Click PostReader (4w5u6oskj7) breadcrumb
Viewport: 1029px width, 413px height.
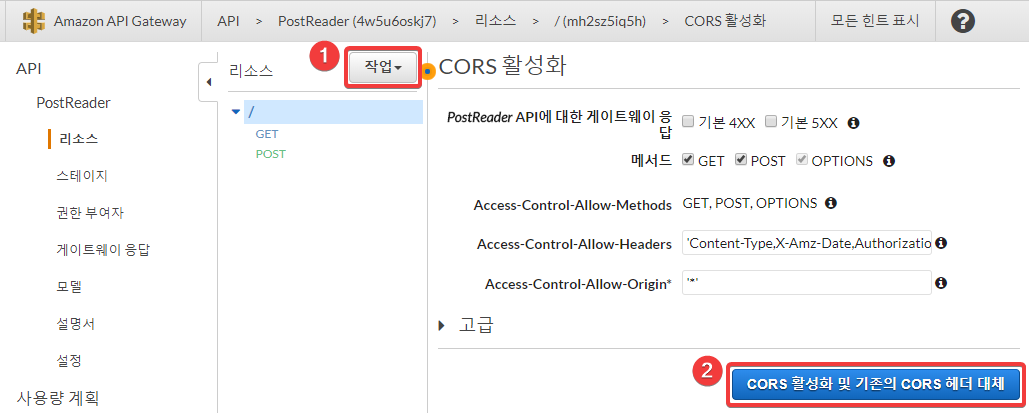tap(358, 21)
